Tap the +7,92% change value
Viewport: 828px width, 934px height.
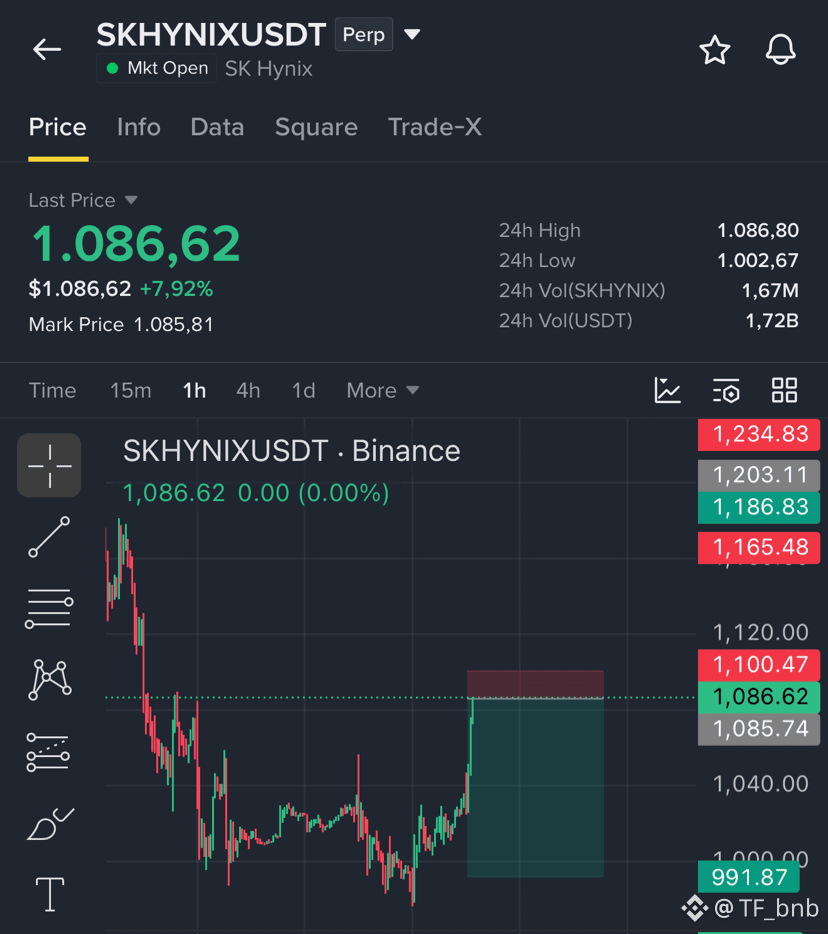pos(176,289)
